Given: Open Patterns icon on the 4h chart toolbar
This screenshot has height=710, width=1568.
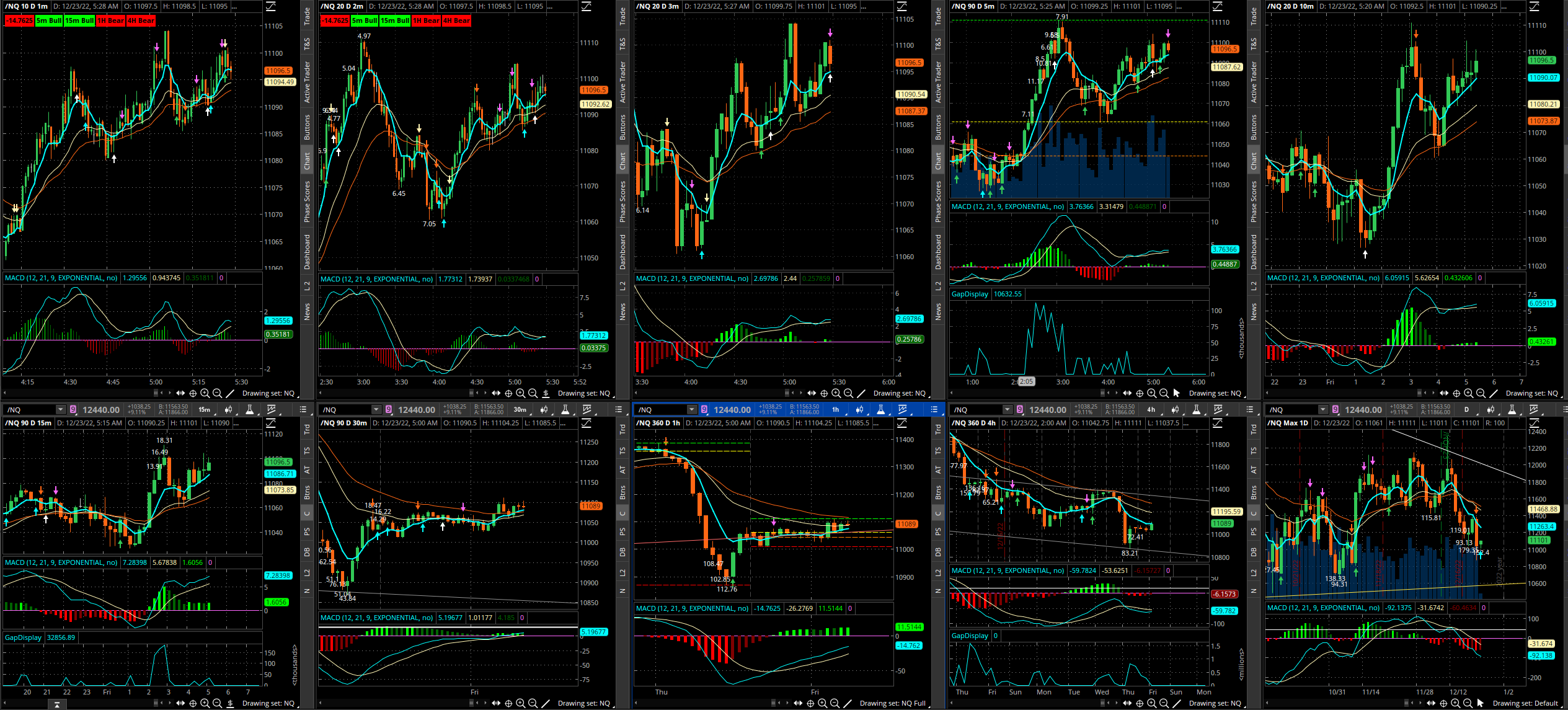Looking at the screenshot, I should point(1218,409).
